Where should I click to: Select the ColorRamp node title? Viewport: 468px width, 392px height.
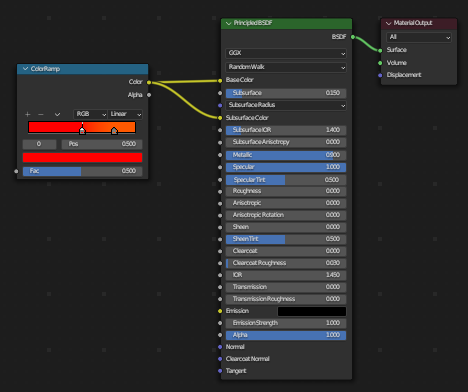tap(45, 69)
